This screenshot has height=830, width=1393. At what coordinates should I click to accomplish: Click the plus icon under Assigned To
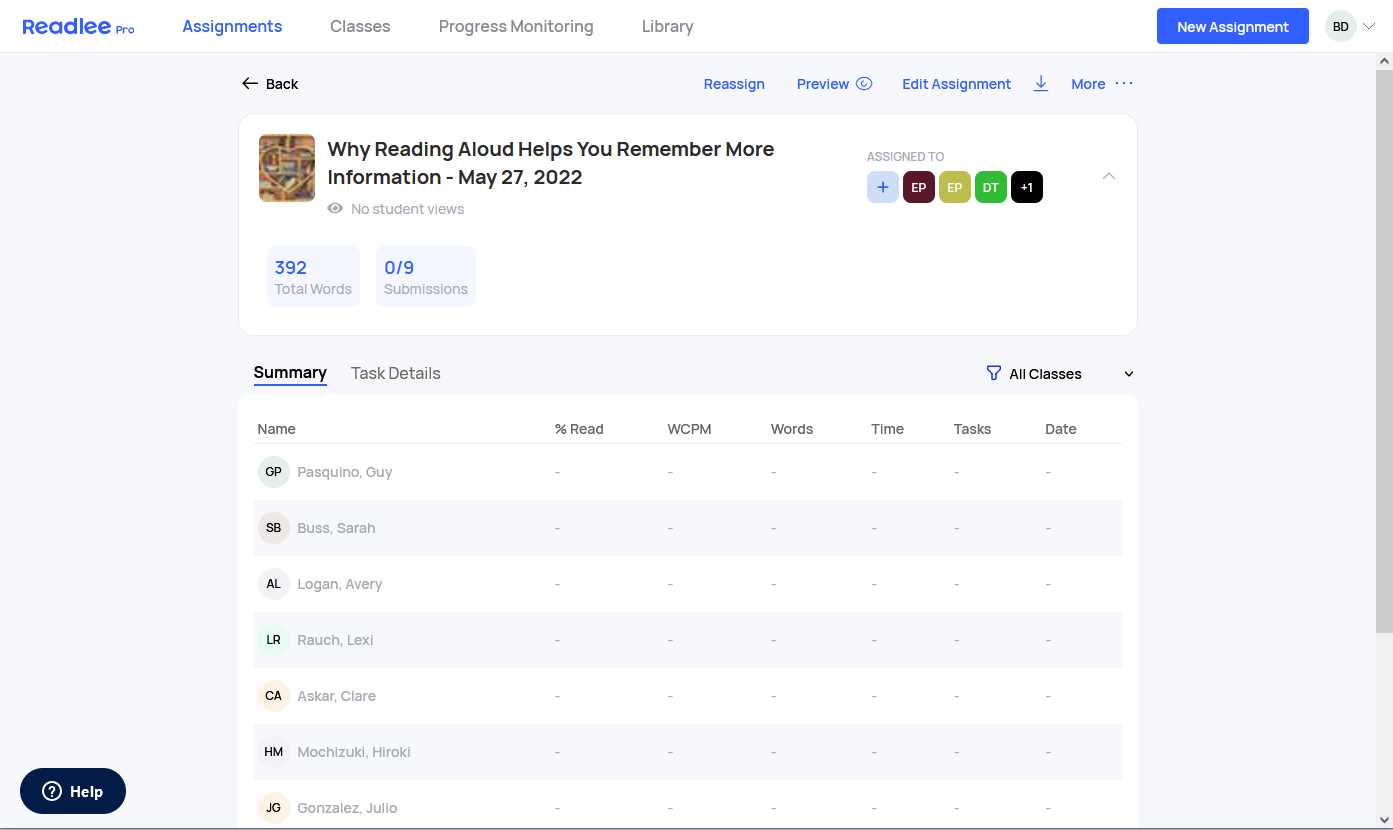point(883,187)
